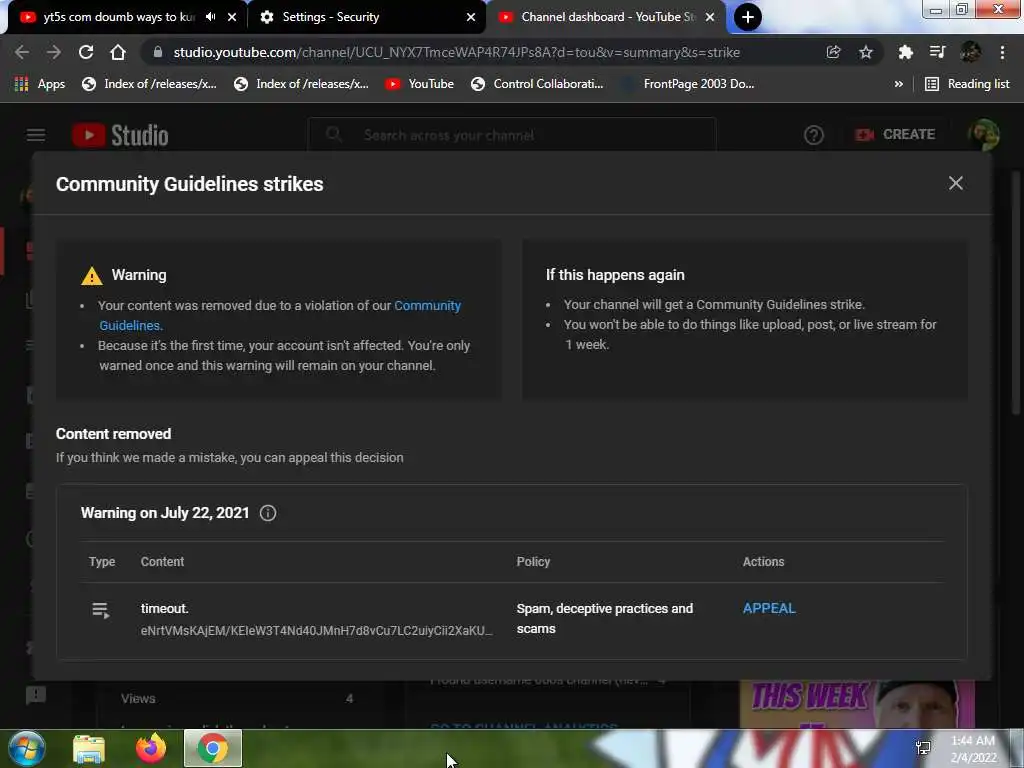This screenshot has height=768, width=1024.
Task: Open the Reading list
Action: [x=967, y=84]
